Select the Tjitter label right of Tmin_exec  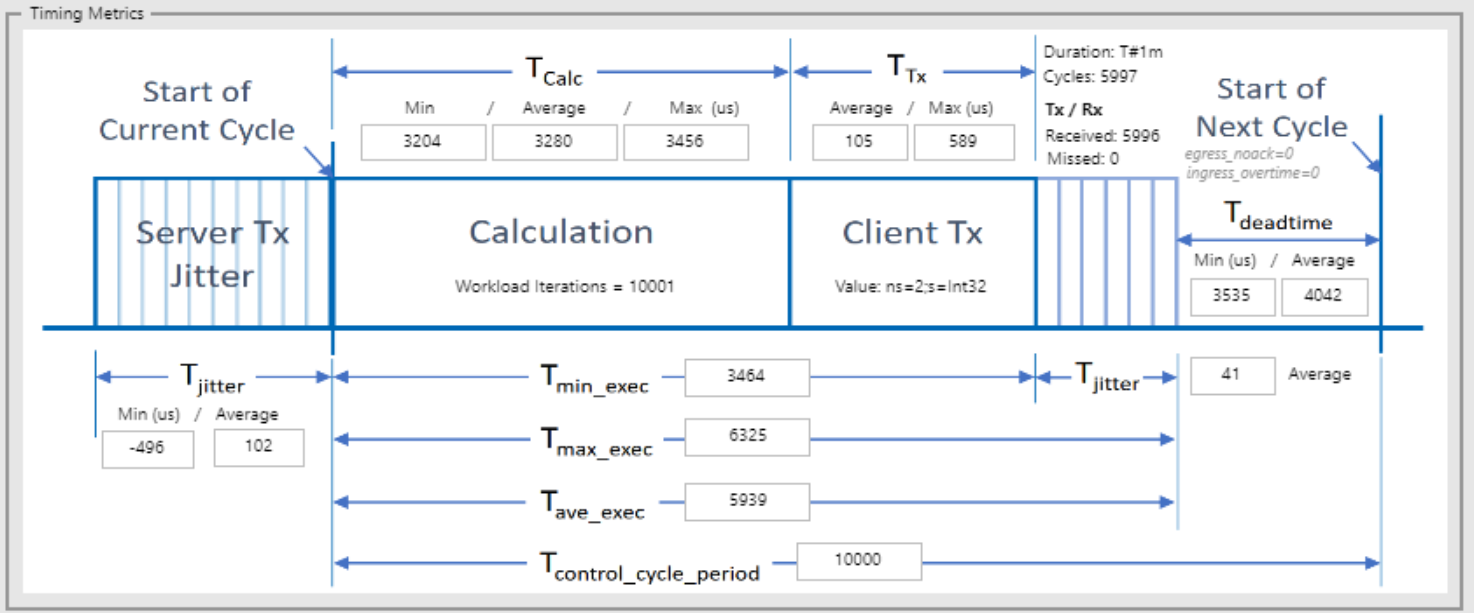pos(1107,377)
